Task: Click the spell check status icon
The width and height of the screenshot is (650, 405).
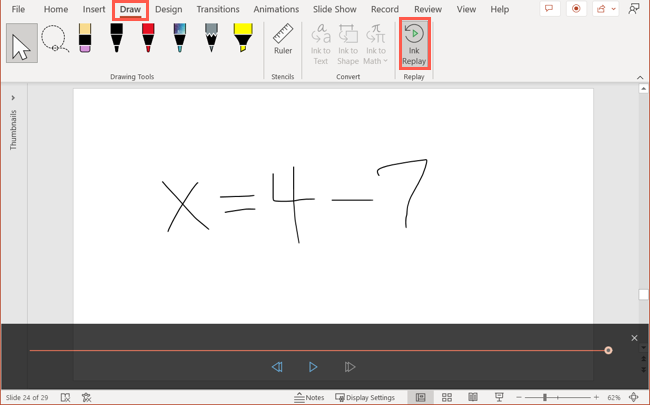Action: coord(65,398)
